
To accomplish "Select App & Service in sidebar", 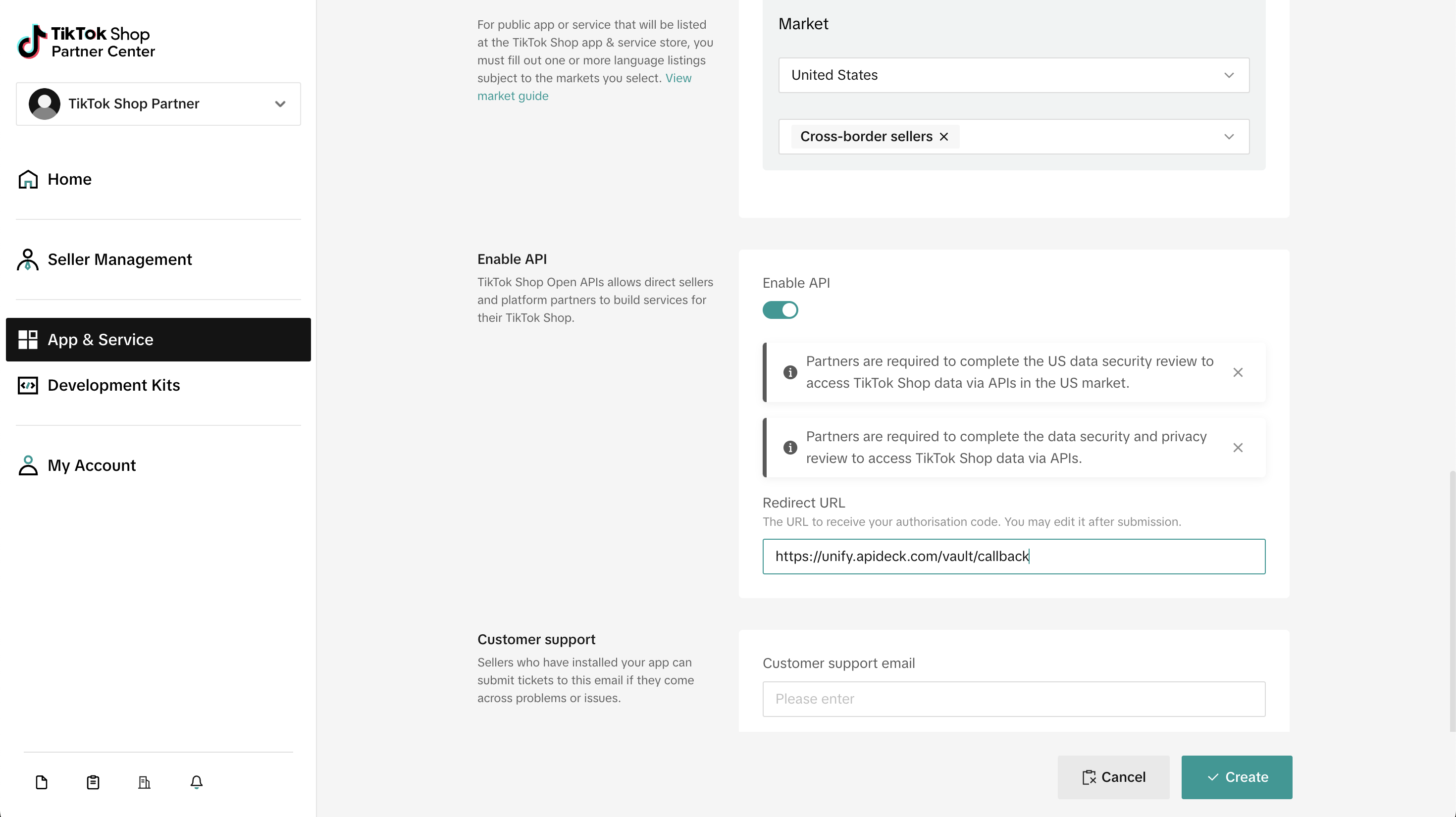I will point(158,340).
